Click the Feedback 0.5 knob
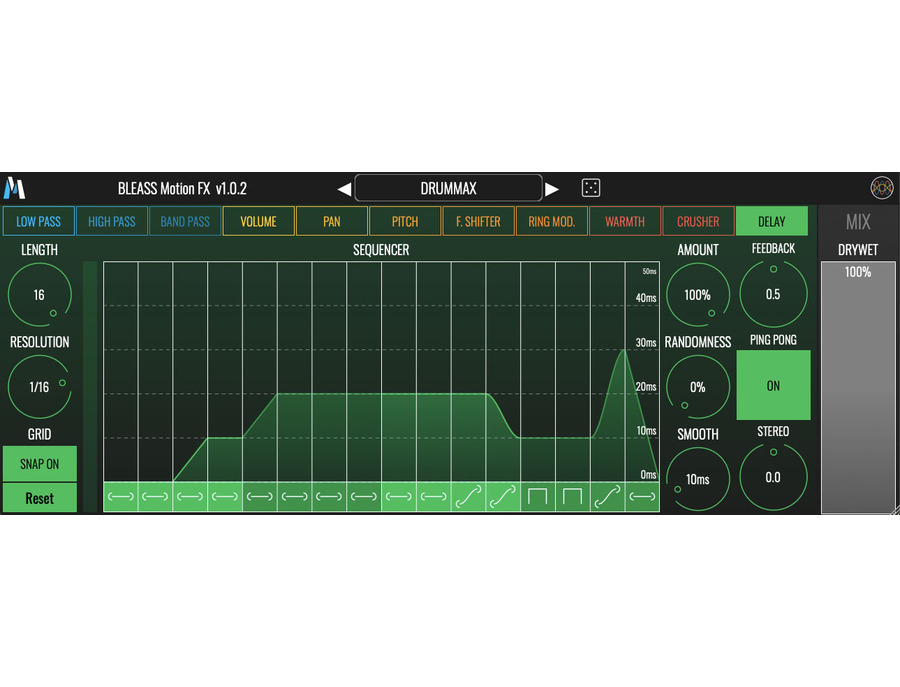 coord(773,294)
